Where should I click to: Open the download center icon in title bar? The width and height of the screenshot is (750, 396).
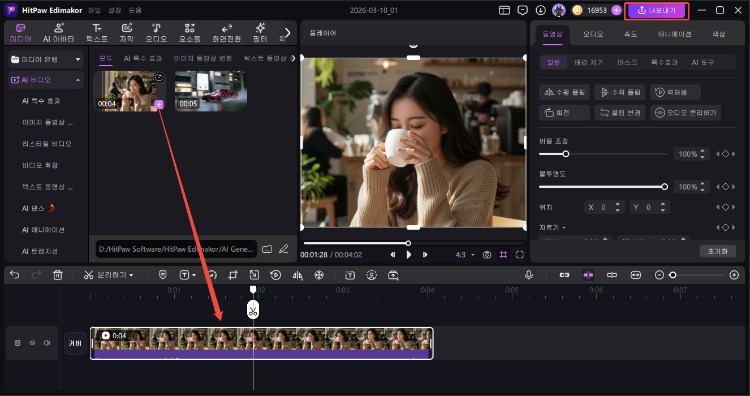point(540,10)
